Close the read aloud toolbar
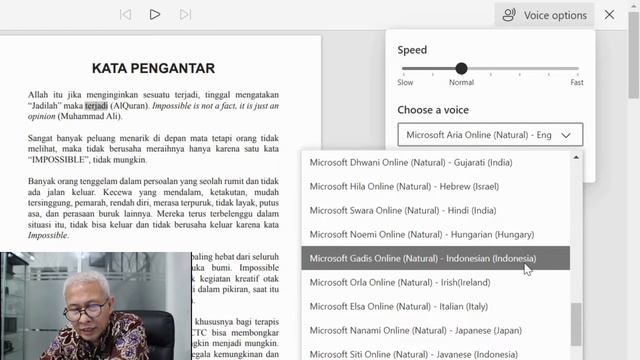The image size is (640, 360). coord(609,15)
